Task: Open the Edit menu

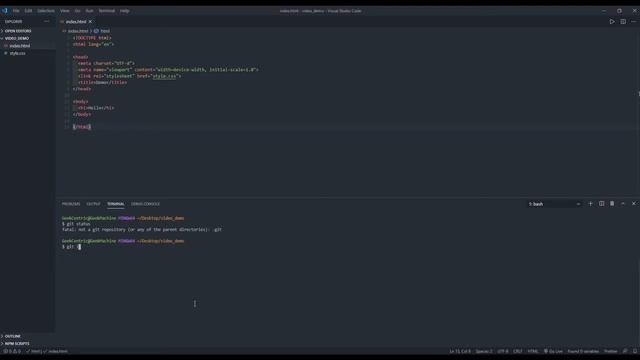Action: click(x=28, y=11)
